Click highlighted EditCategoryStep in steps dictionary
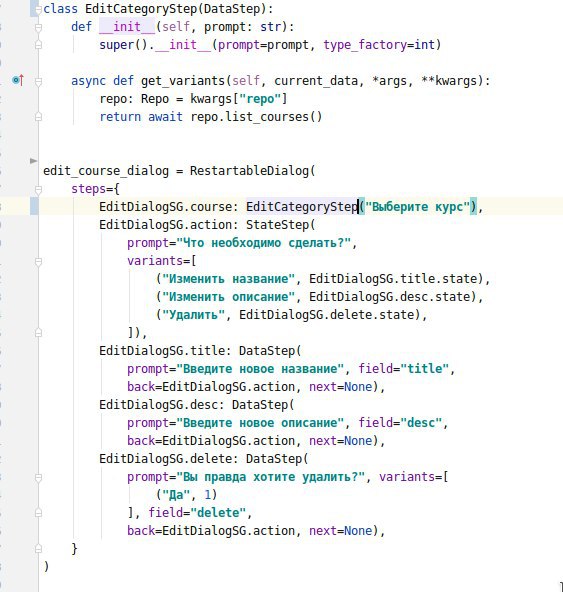 (302, 207)
